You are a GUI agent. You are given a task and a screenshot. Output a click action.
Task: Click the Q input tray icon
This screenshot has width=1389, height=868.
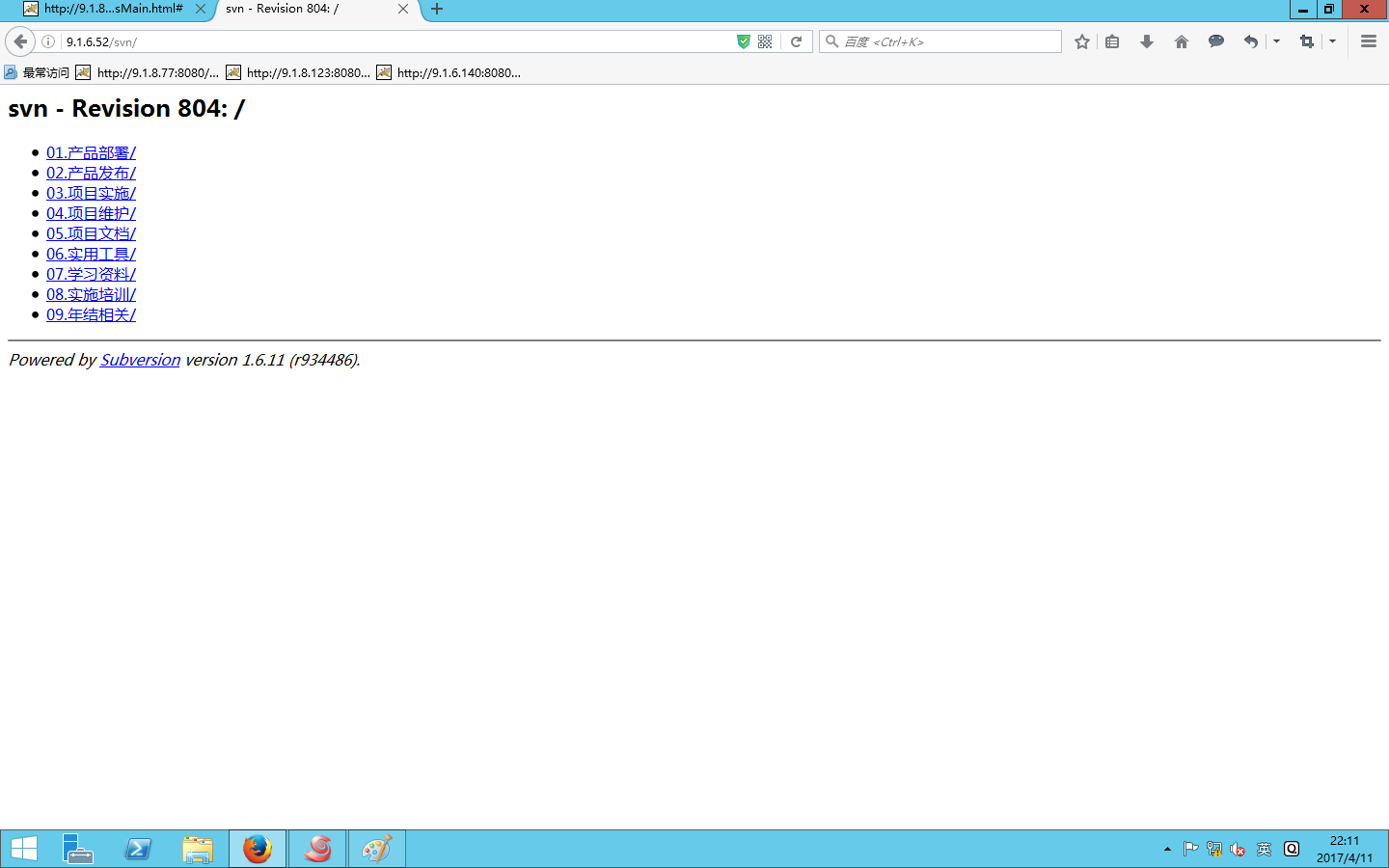coord(1292,849)
